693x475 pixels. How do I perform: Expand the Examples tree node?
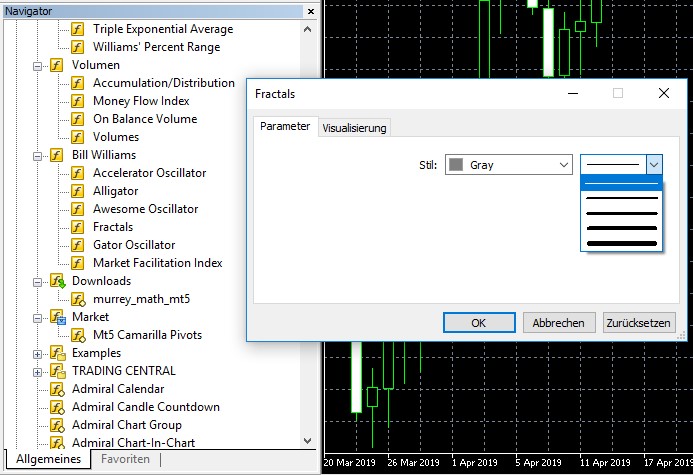(x=38, y=354)
